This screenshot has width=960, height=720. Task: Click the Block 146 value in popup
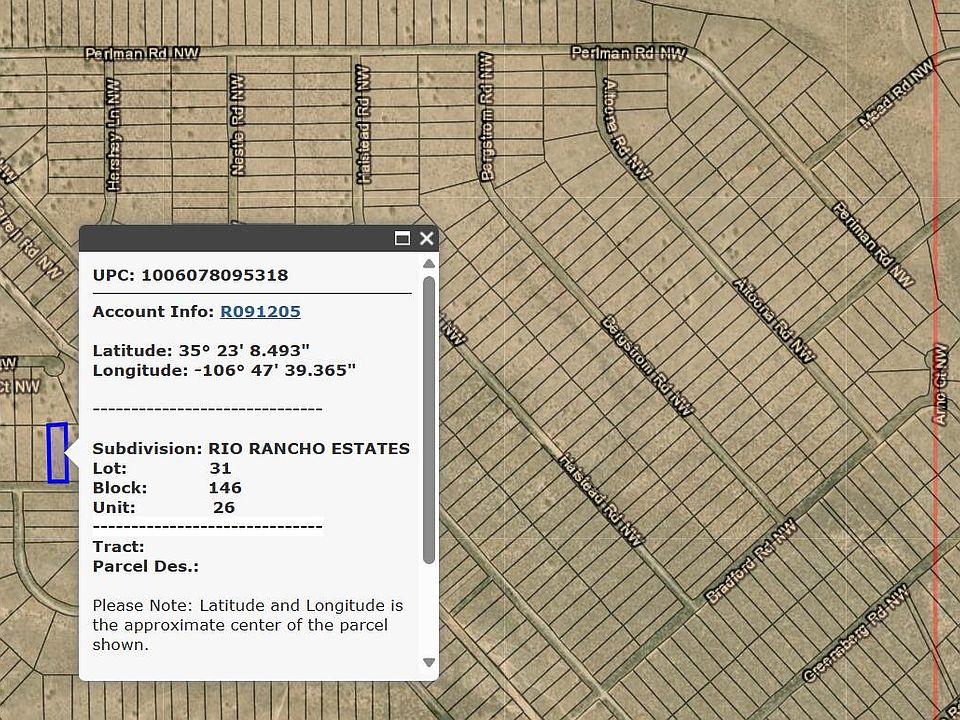(225, 488)
